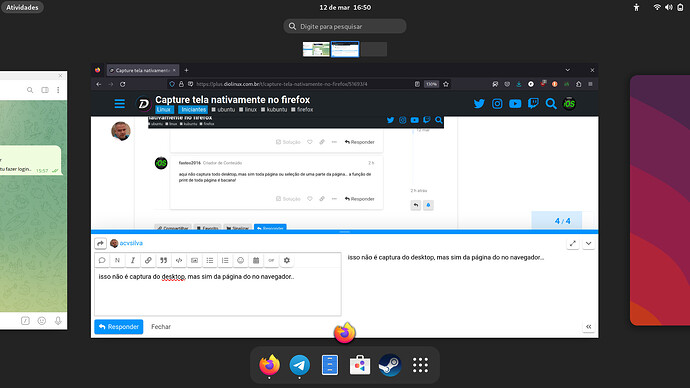Image resolution: width=690 pixels, height=388 pixels.
Task: Open the Atividades overview button
Action: coord(22,7)
